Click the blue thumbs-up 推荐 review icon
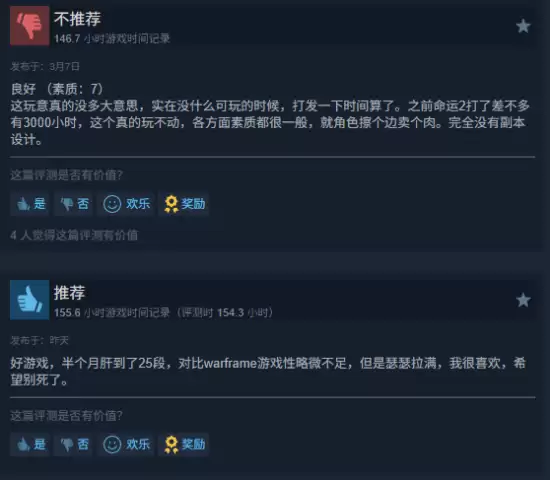The image size is (550, 480). point(29,300)
